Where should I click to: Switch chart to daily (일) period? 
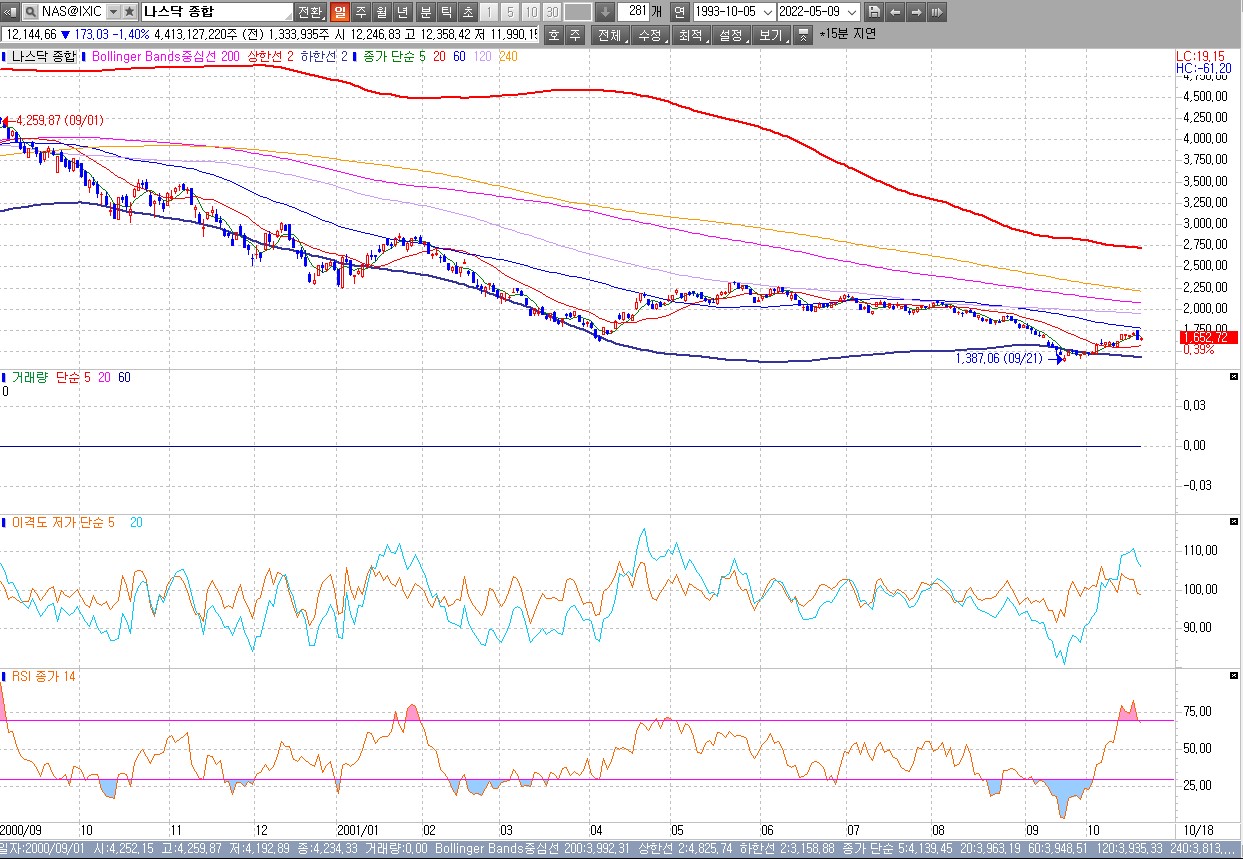tap(339, 12)
